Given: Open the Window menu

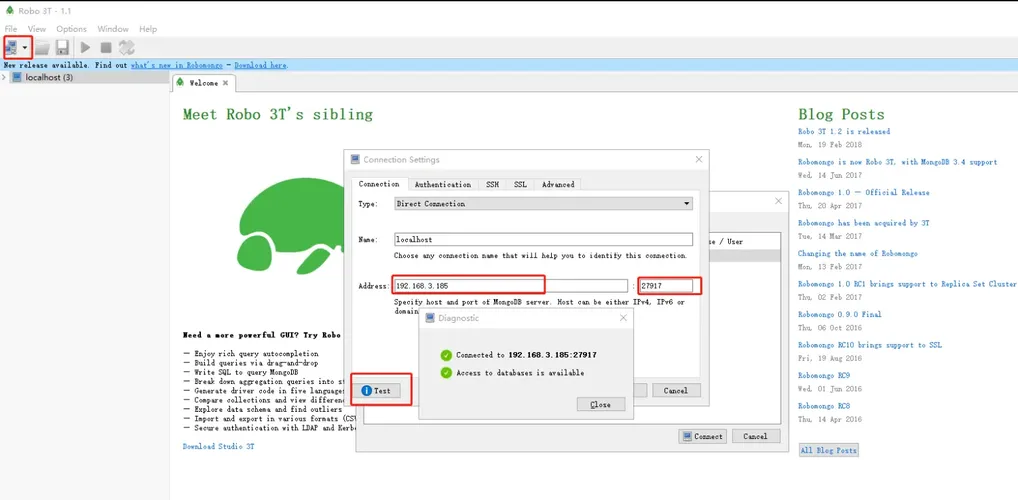Looking at the screenshot, I should click(113, 29).
